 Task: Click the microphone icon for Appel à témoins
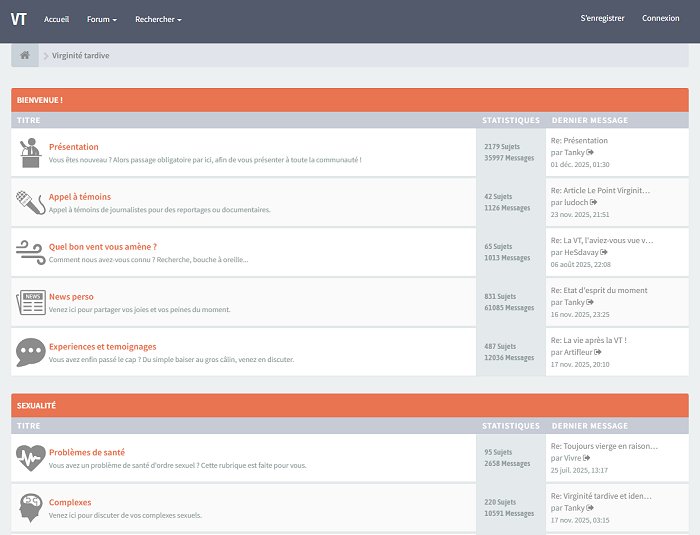click(30, 202)
